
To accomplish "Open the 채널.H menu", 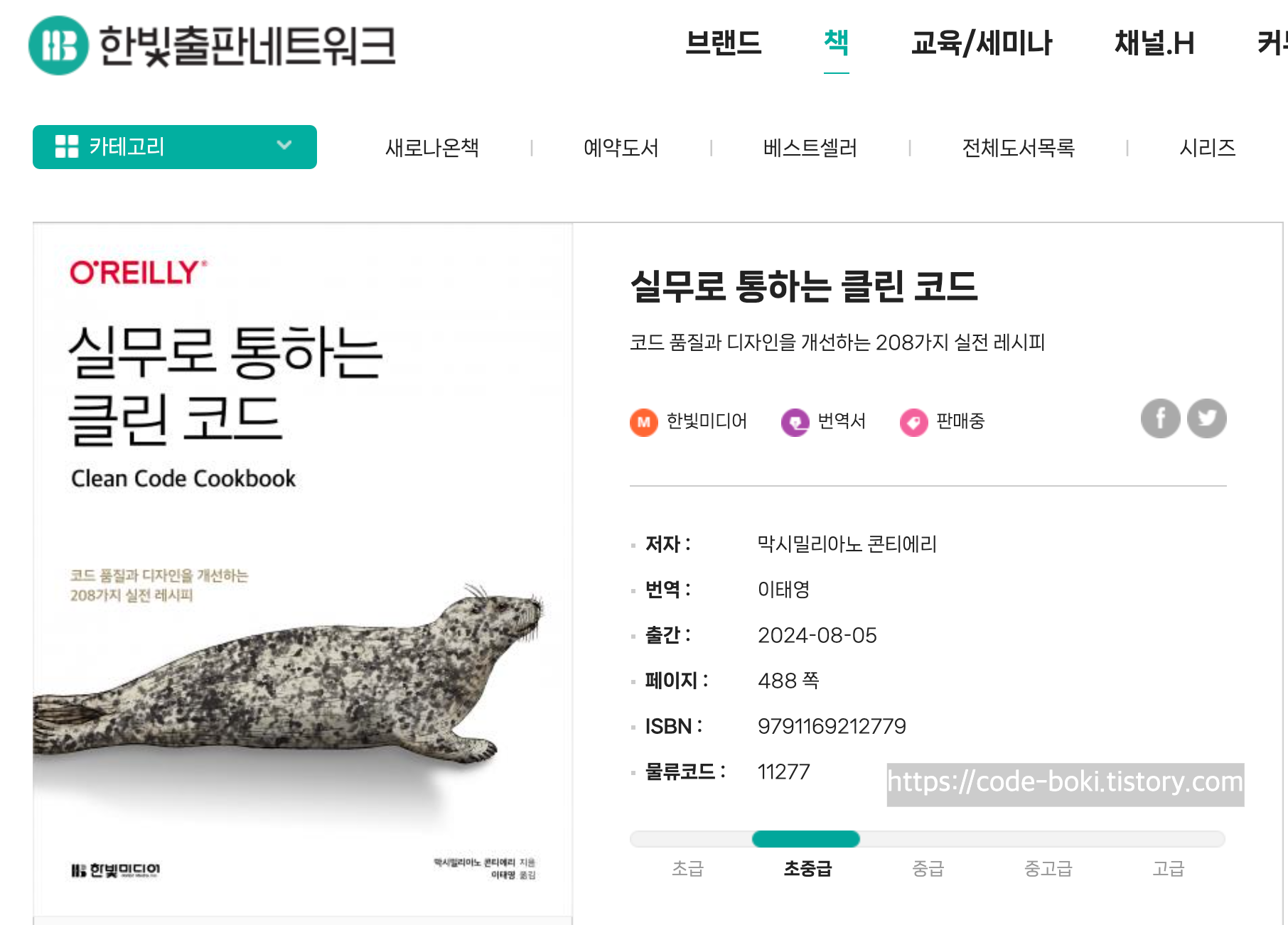I will [x=1154, y=43].
